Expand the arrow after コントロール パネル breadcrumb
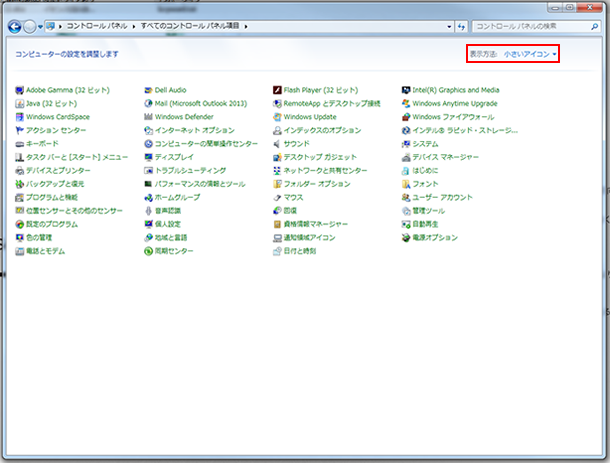 (x=133, y=26)
